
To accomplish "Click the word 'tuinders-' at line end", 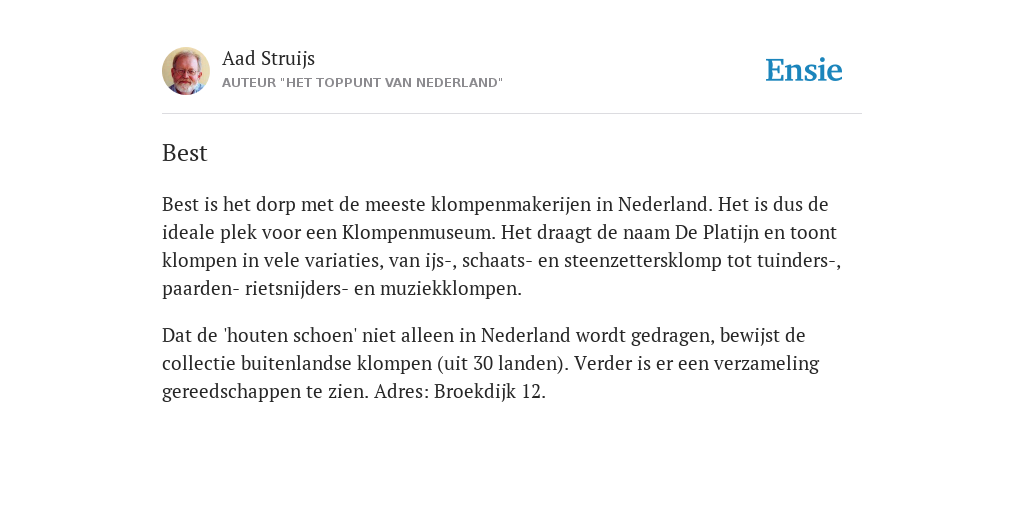I will 799,261.
